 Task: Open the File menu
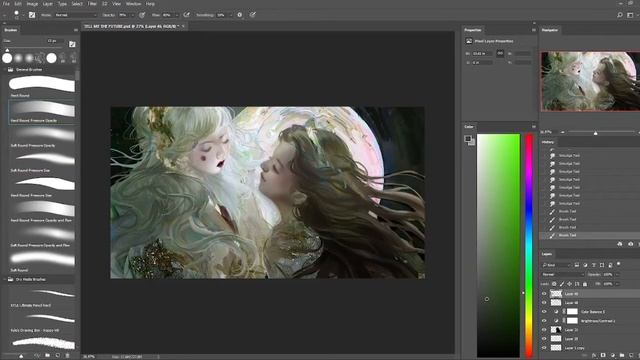tap(6, 4)
